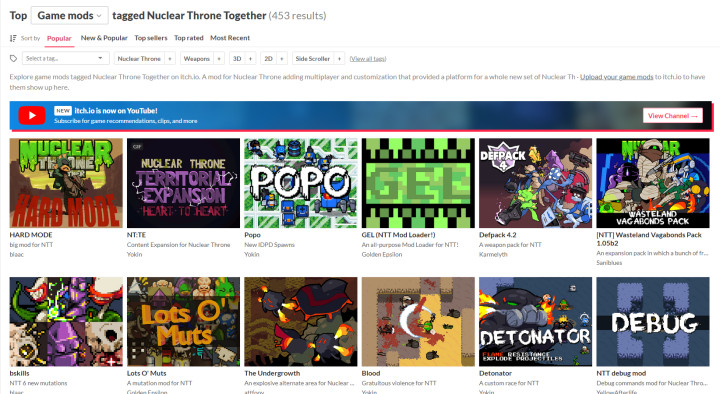The width and height of the screenshot is (720, 394).
Task: Add the 2D tag filter plus icon
Action: click(x=281, y=58)
